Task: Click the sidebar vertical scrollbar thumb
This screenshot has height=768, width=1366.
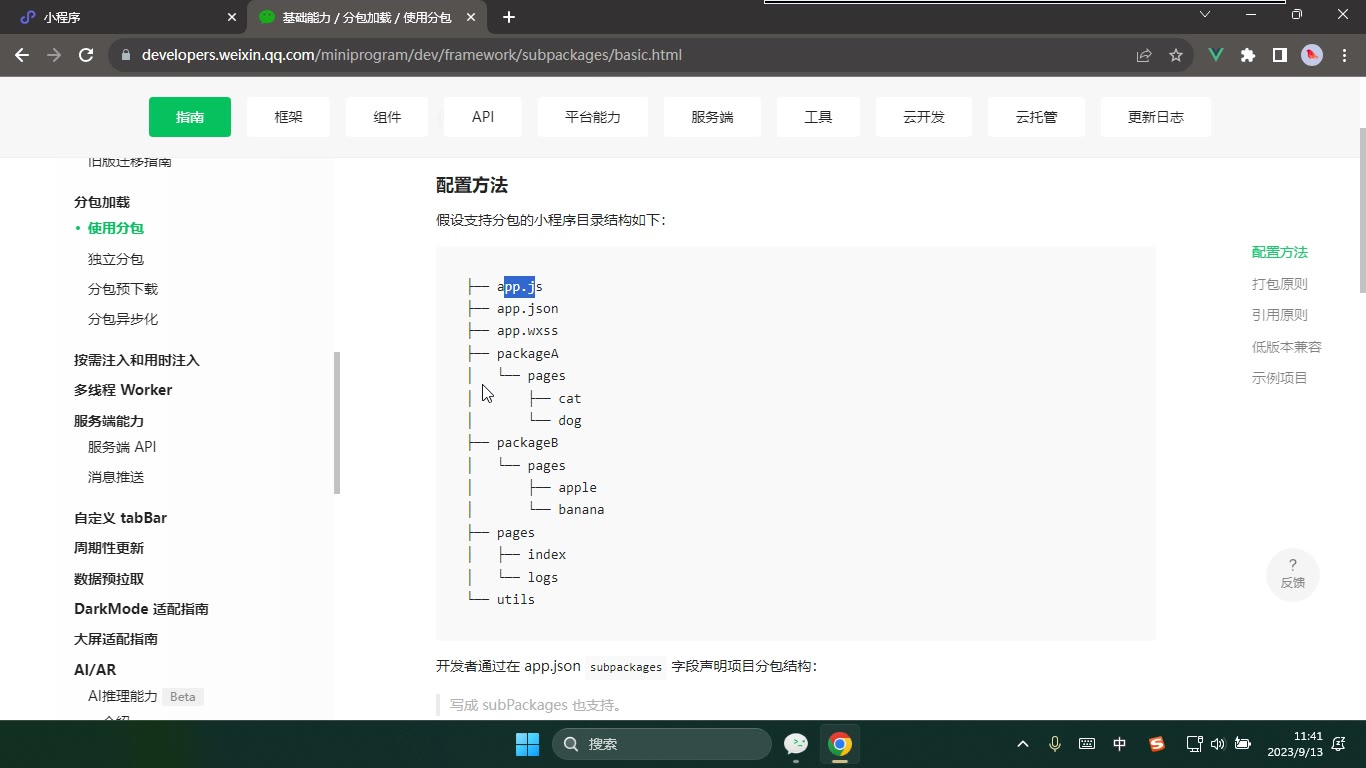Action: click(337, 423)
